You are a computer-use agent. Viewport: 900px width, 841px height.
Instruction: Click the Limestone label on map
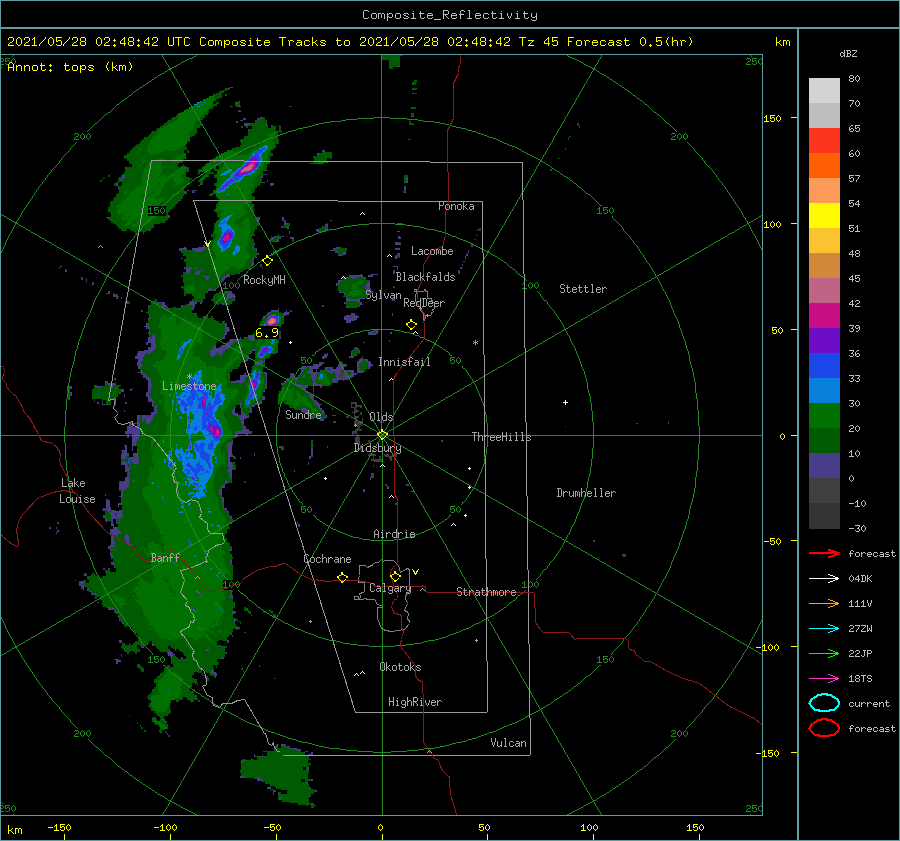[189, 386]
